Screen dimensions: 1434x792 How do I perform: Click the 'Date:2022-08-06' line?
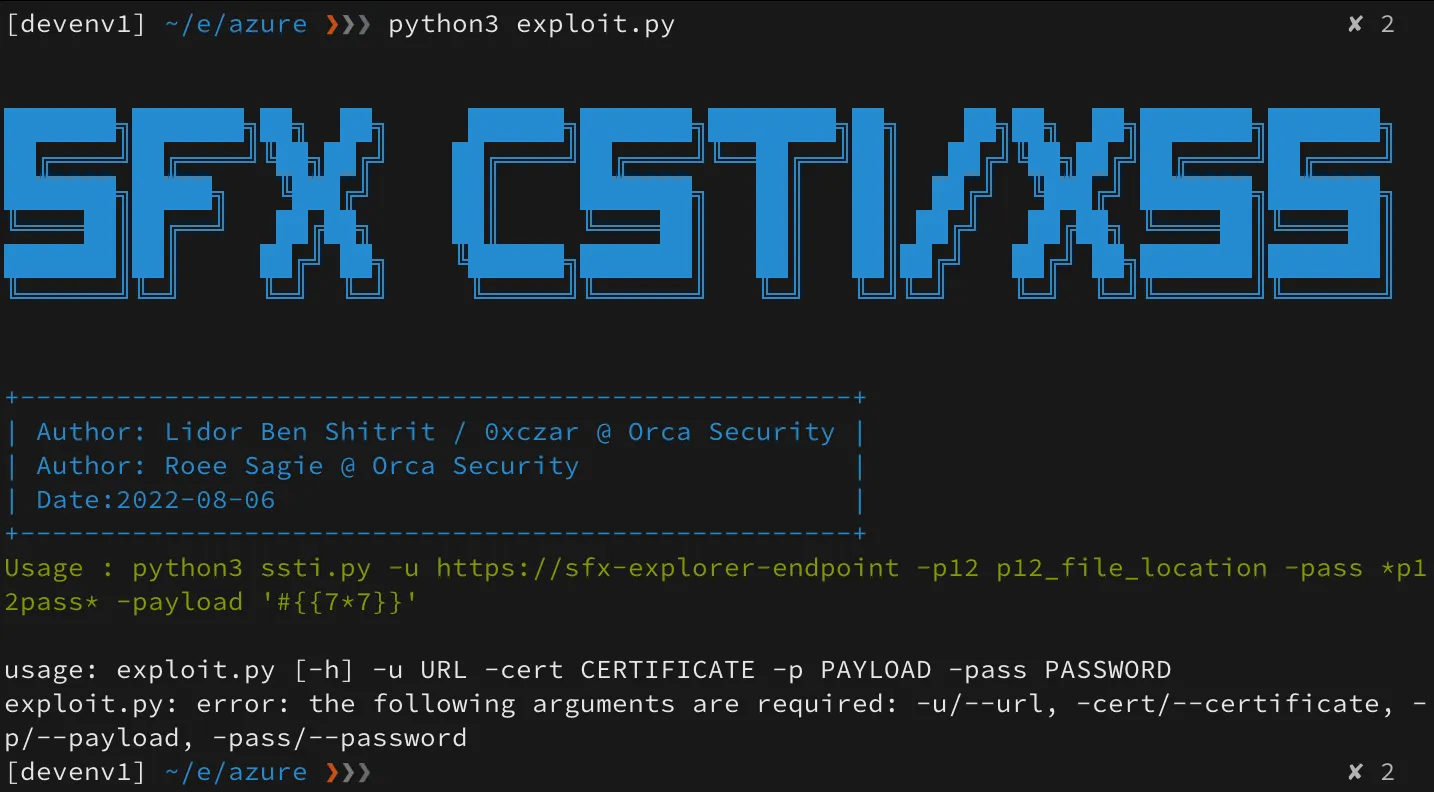coord(156,500)
